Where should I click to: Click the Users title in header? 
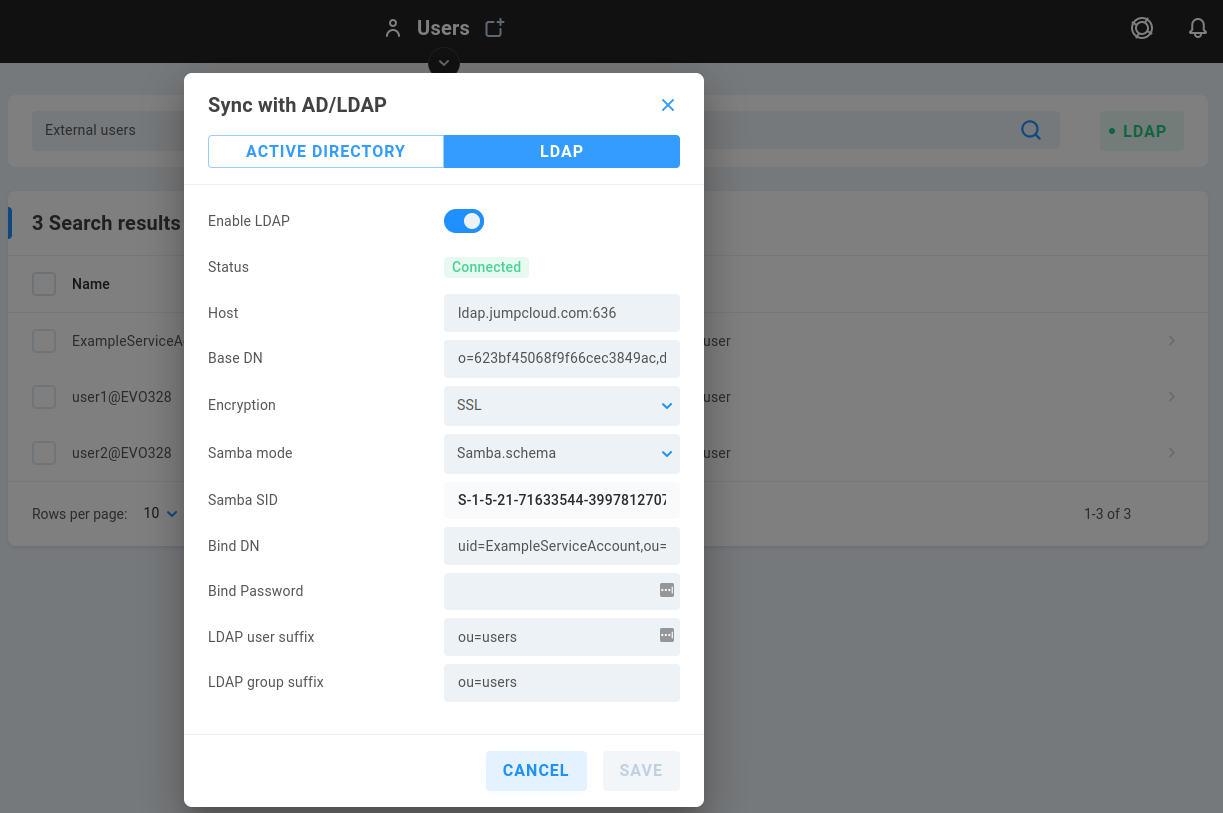[443, 28]
